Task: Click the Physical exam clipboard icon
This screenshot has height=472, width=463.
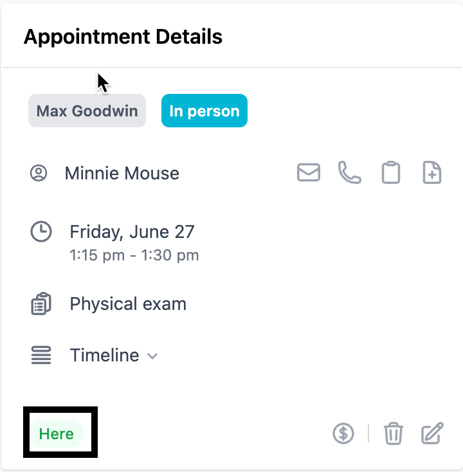Action: click(41, 304)
